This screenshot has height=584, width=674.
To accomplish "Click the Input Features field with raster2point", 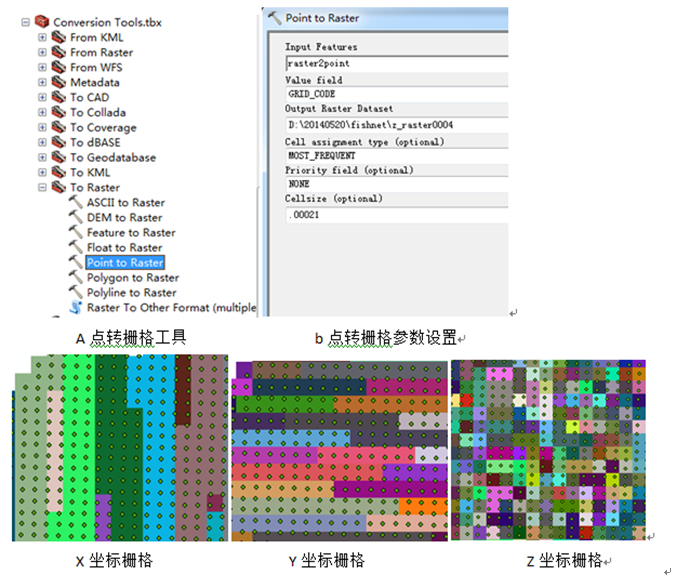I will pyautogui.click(x=397, y=64).
